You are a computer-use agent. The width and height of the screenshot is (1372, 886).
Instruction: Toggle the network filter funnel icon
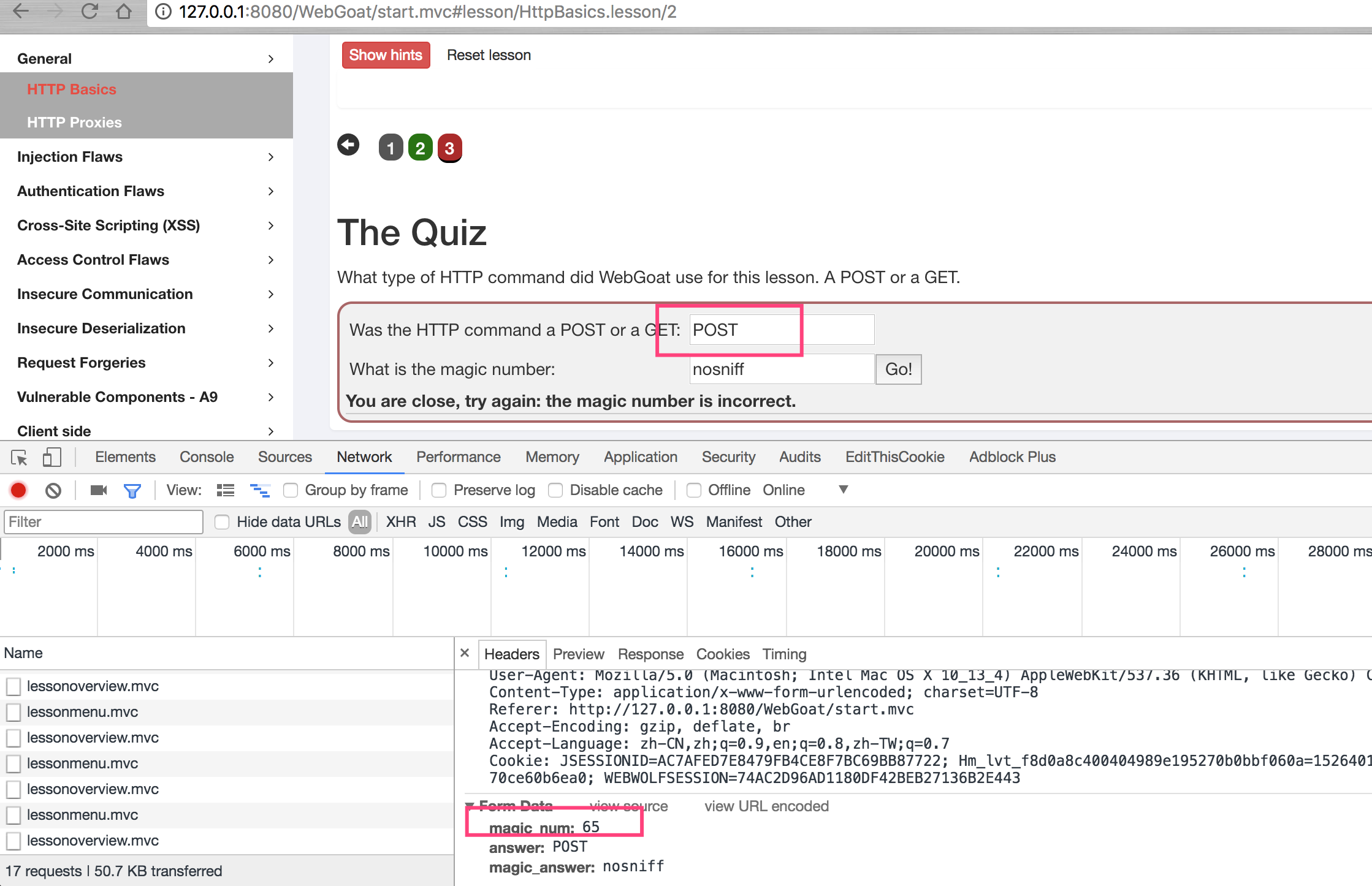click(132, 491)
